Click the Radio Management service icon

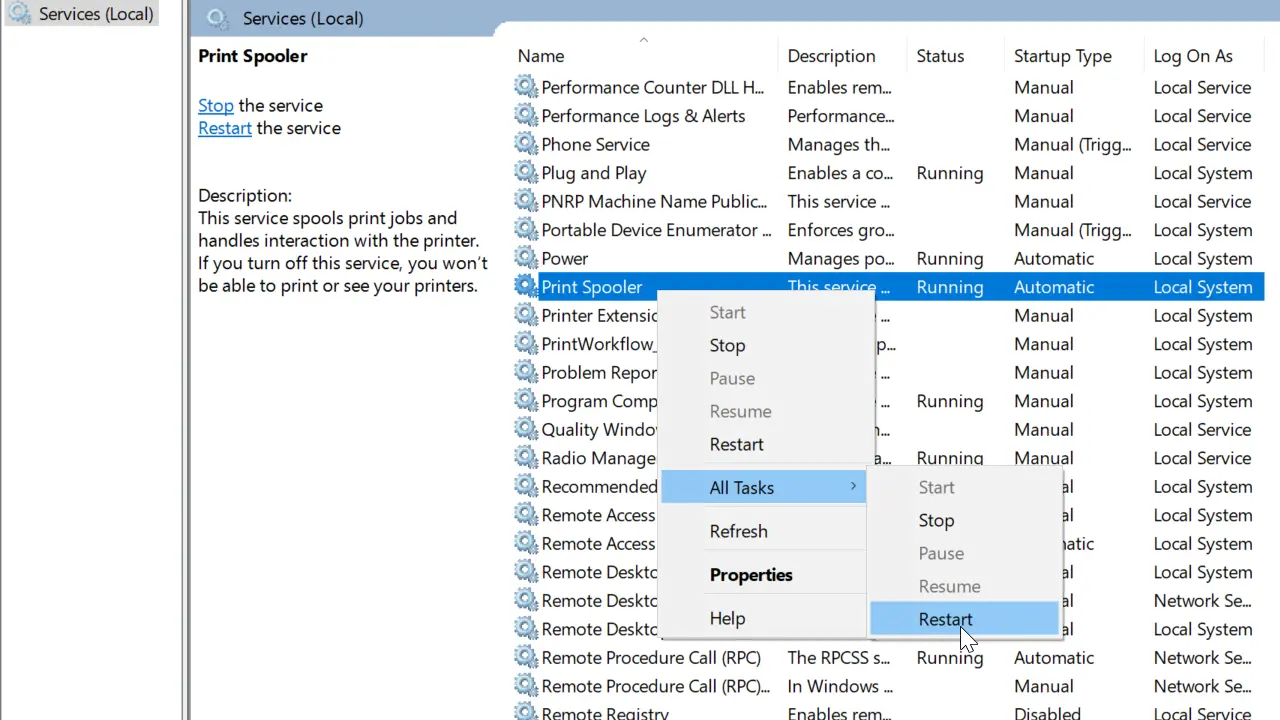[526, 458]
